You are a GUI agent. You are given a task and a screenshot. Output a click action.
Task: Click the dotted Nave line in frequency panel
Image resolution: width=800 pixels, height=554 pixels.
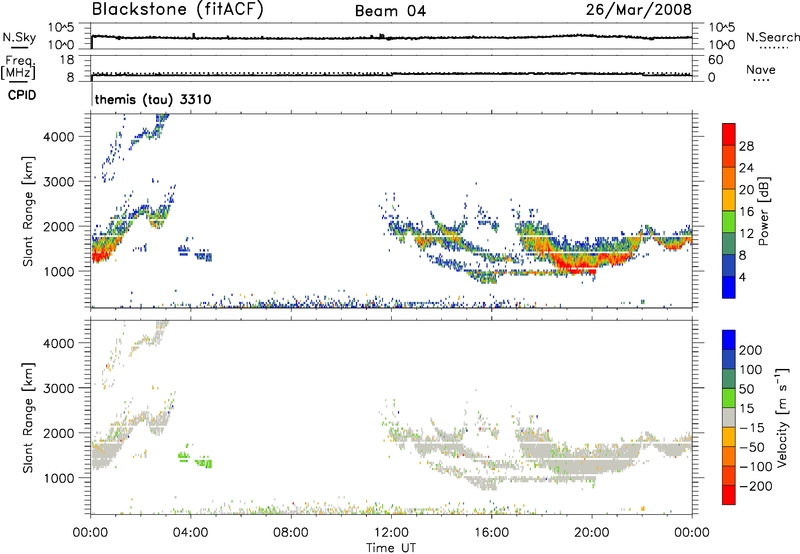pyautogui.click(x=391, y=73)
